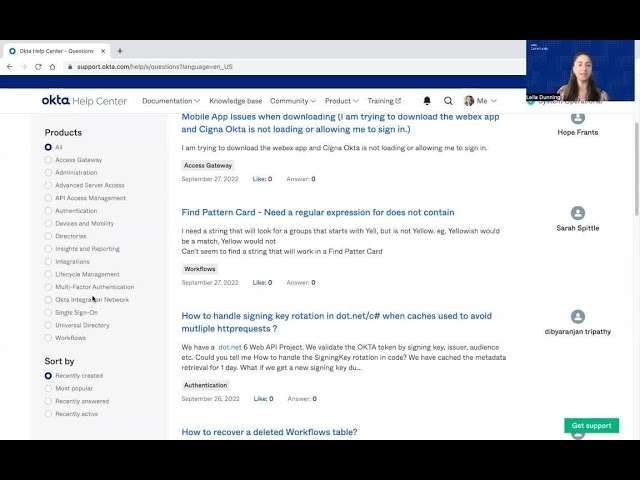Image resolution: width=640 pixels, height=480 pixels.
Task: Sort by Recently answered
Action: coord(48,401)
